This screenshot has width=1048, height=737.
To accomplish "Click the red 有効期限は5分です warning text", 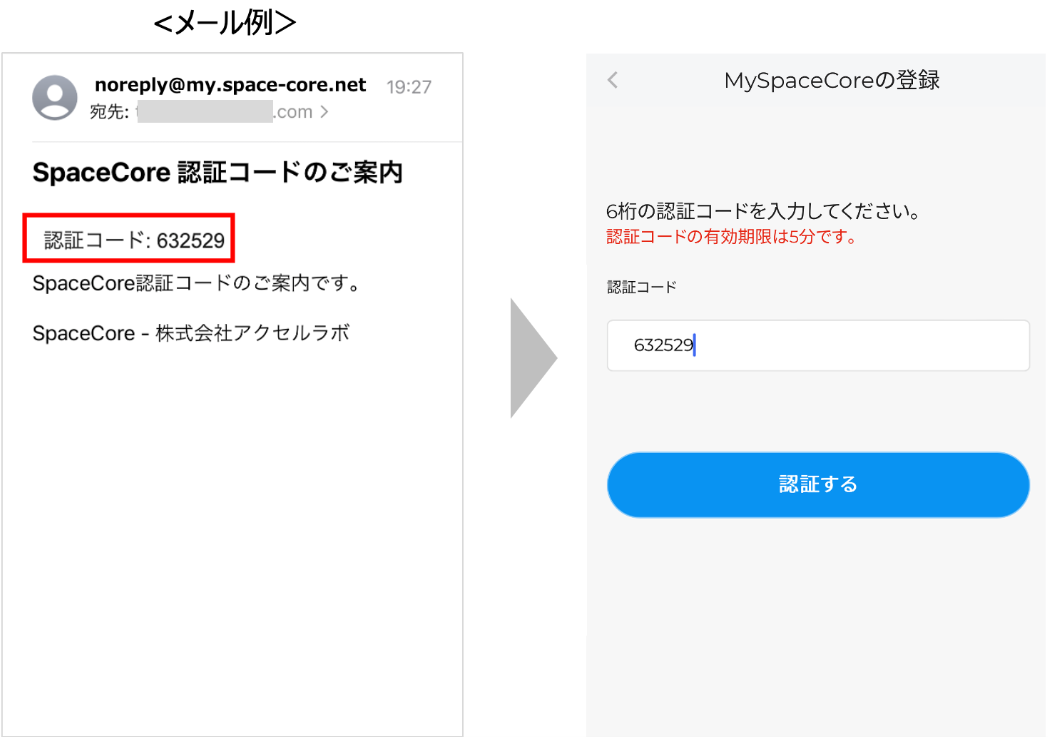I will (732, 238).
